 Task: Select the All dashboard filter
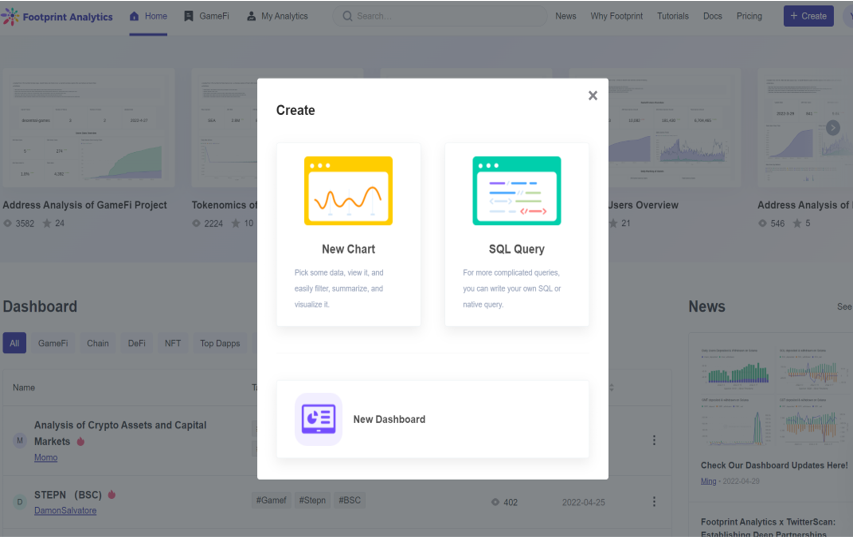(14, 343)
